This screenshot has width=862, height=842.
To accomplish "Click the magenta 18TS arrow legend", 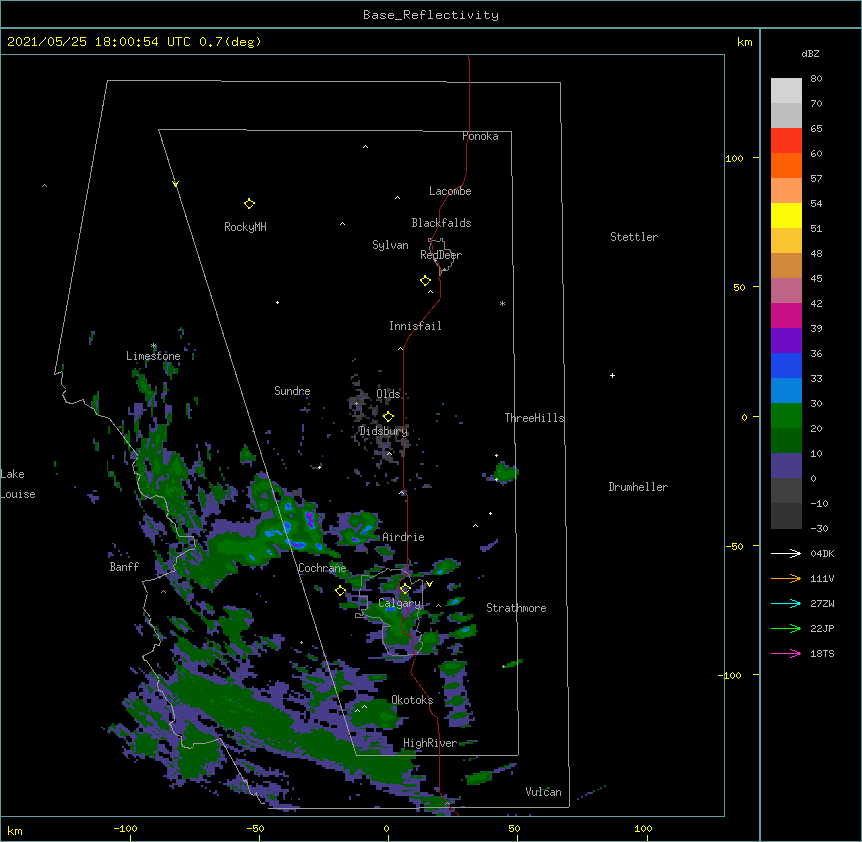I will 786,653.
